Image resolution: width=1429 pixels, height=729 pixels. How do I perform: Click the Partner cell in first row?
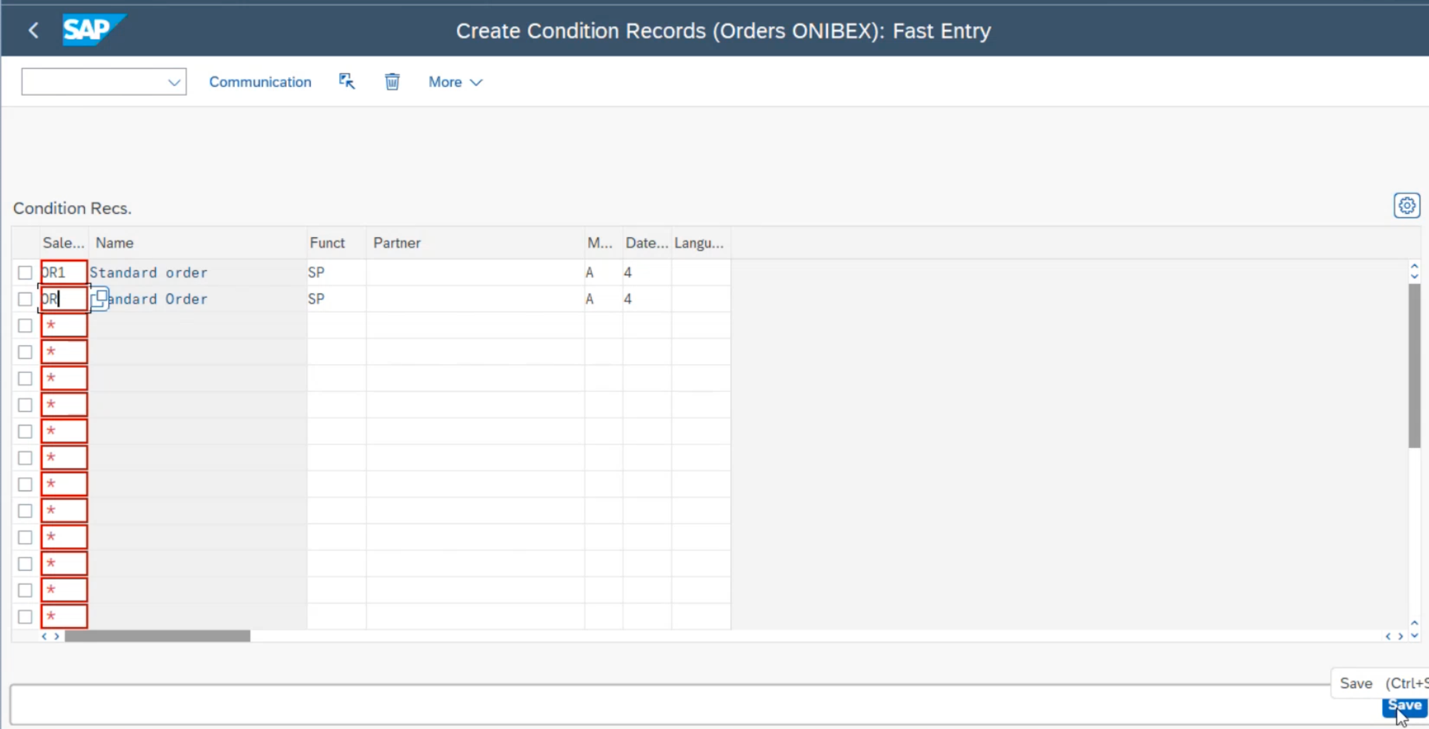pos(476,272)
